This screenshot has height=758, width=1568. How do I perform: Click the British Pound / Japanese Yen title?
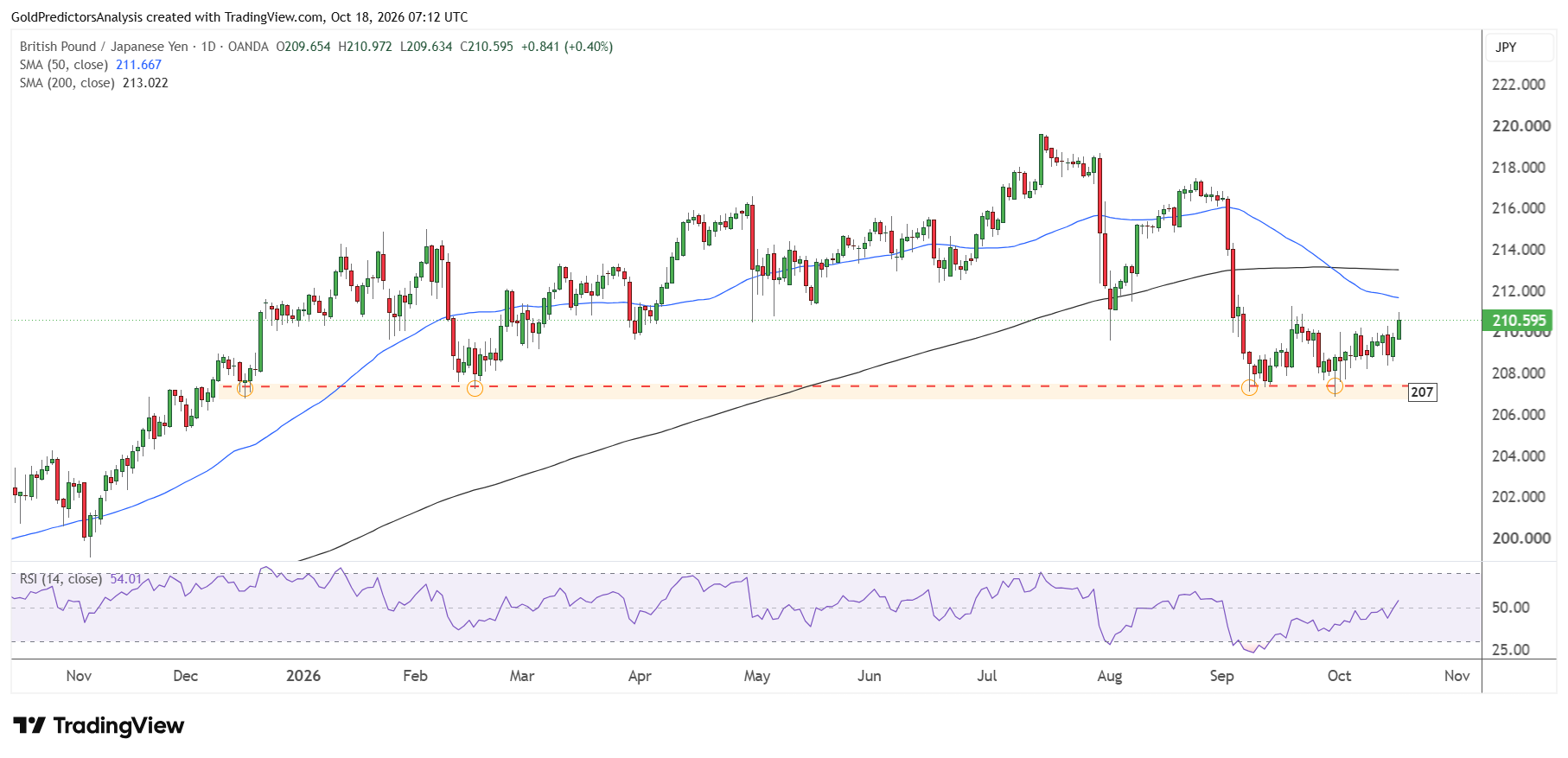click(x=104, y=47)
